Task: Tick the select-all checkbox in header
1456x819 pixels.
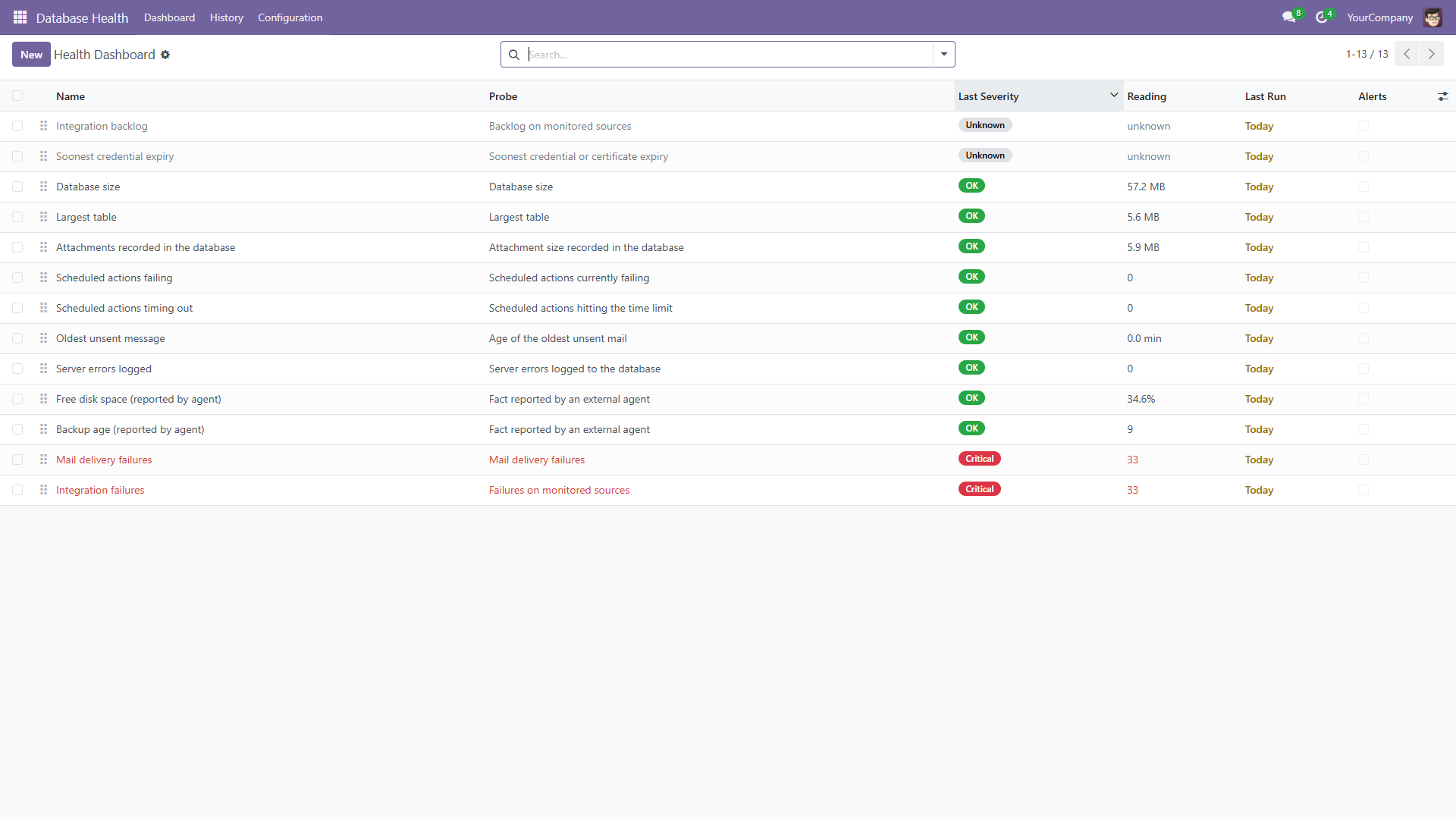Action: [17, 96]
